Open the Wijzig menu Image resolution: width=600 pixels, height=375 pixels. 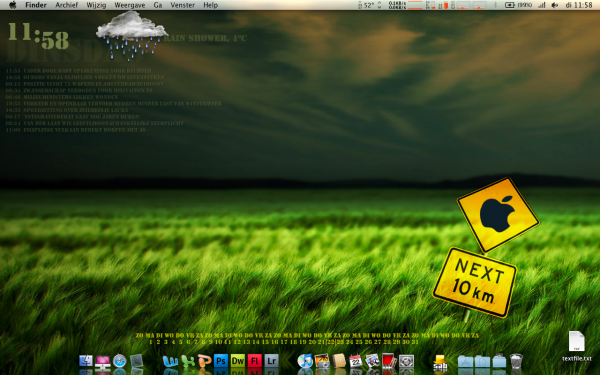[96, 5]
